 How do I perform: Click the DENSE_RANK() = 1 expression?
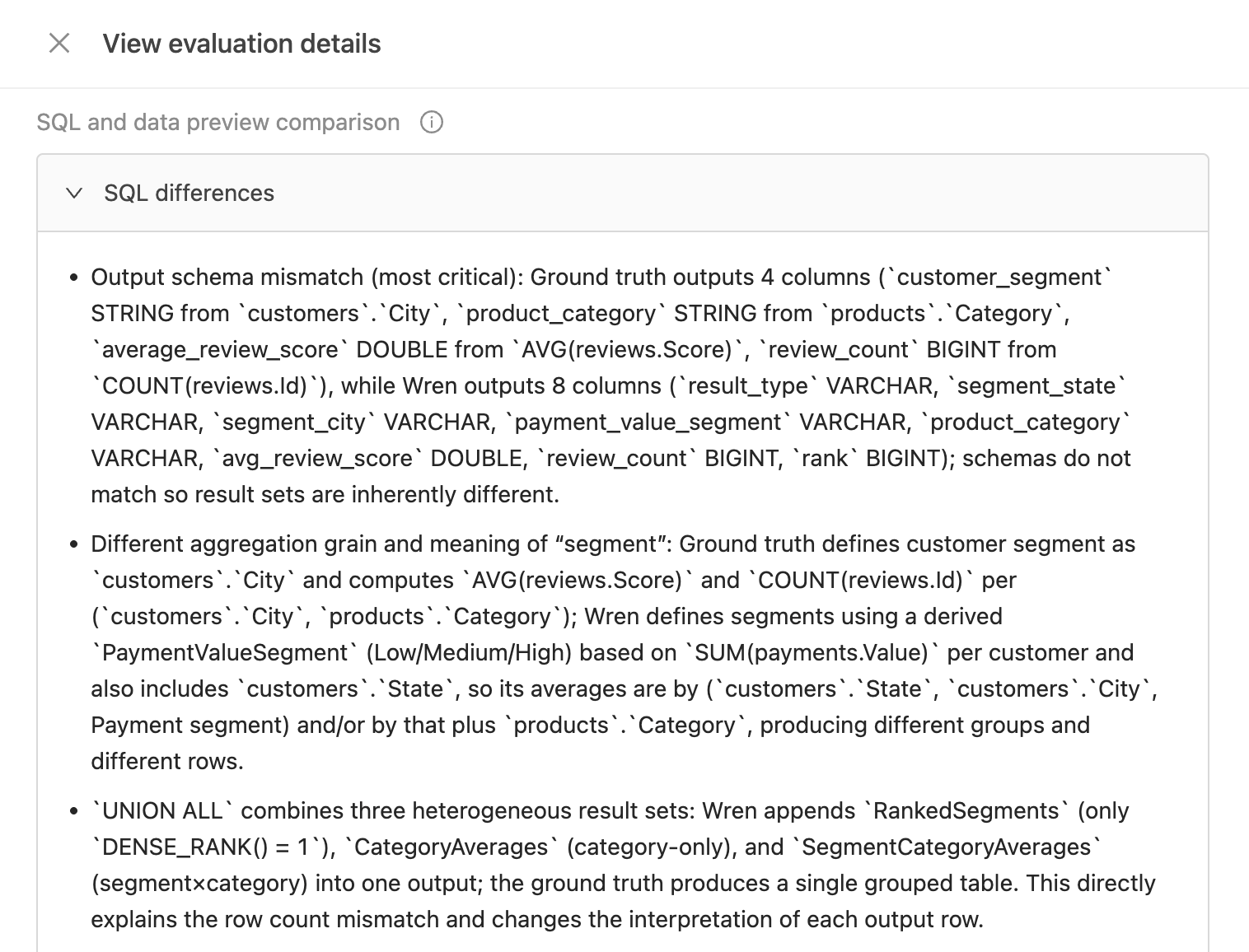click(208, 847)
